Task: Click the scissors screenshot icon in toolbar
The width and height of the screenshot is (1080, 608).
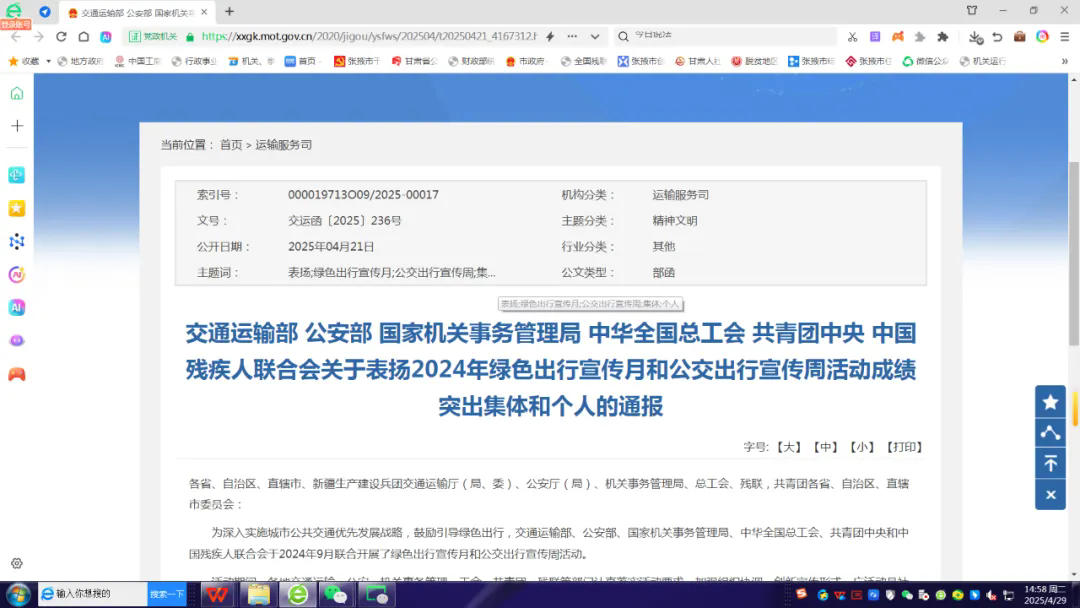Action: point(852,37)
